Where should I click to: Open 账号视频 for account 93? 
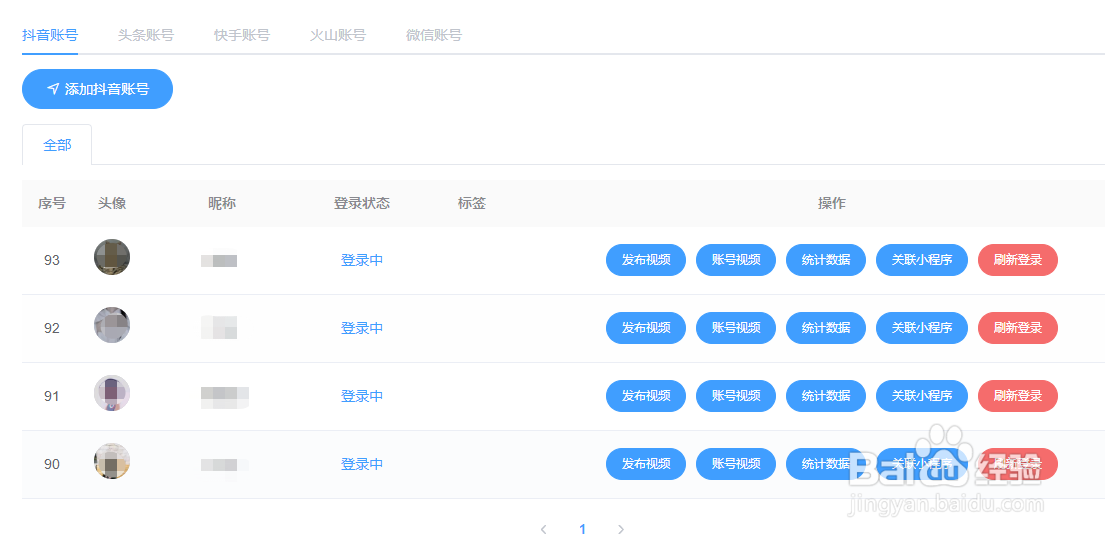(x=736, y=260)
